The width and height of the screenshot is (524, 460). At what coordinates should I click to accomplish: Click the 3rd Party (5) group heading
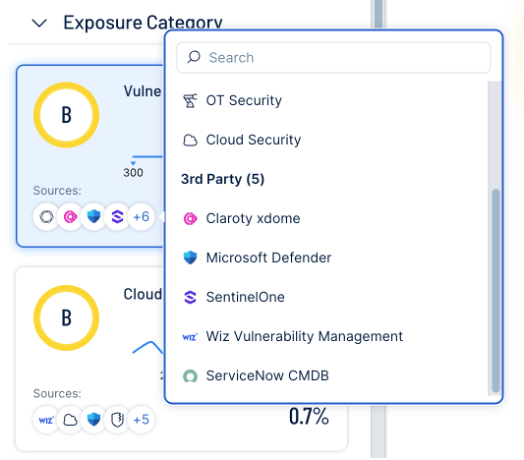coord(223,179)
